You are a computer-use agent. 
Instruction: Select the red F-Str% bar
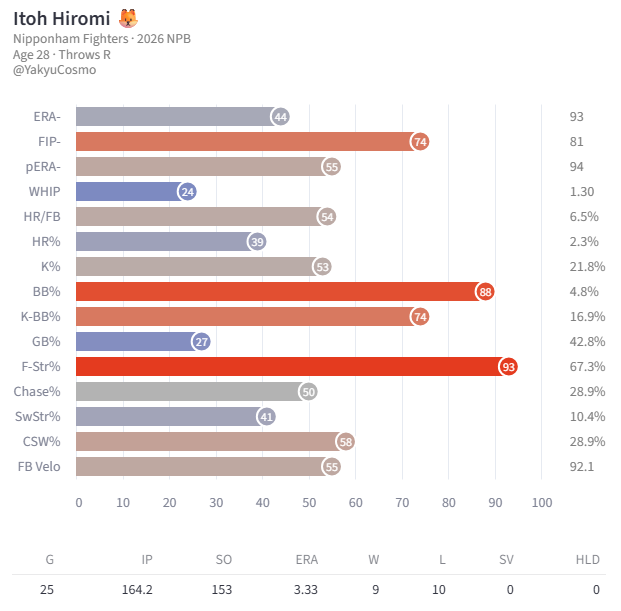click(x=292, y=367)
